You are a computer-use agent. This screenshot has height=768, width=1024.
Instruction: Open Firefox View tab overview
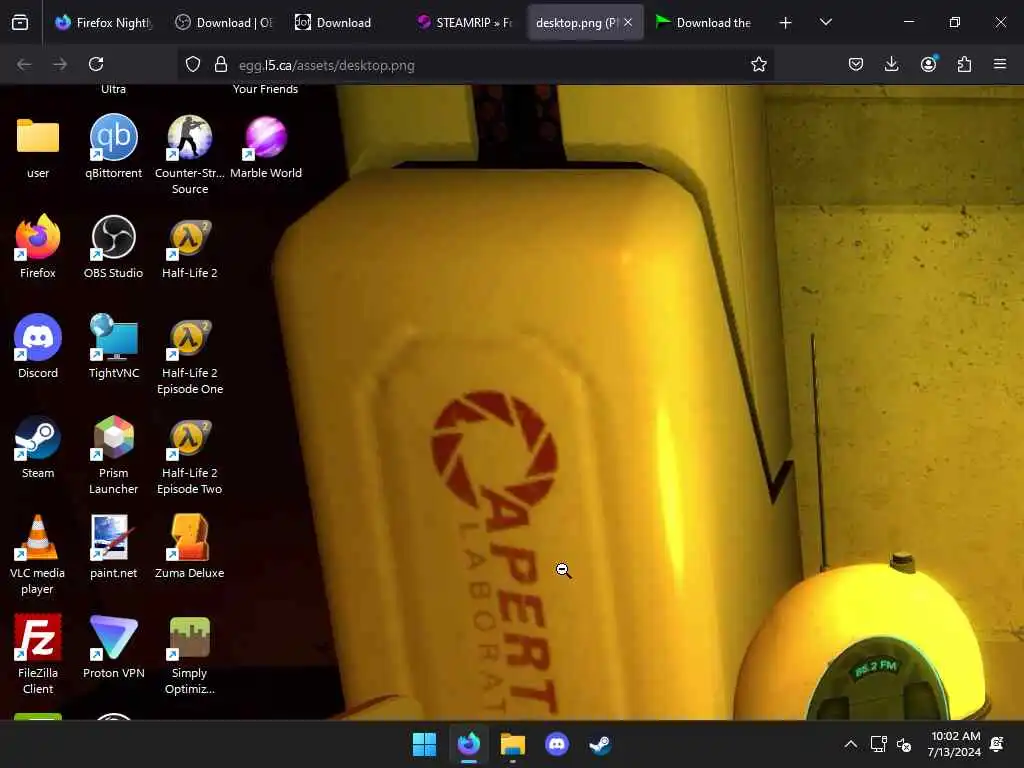[x=20, y=23]
